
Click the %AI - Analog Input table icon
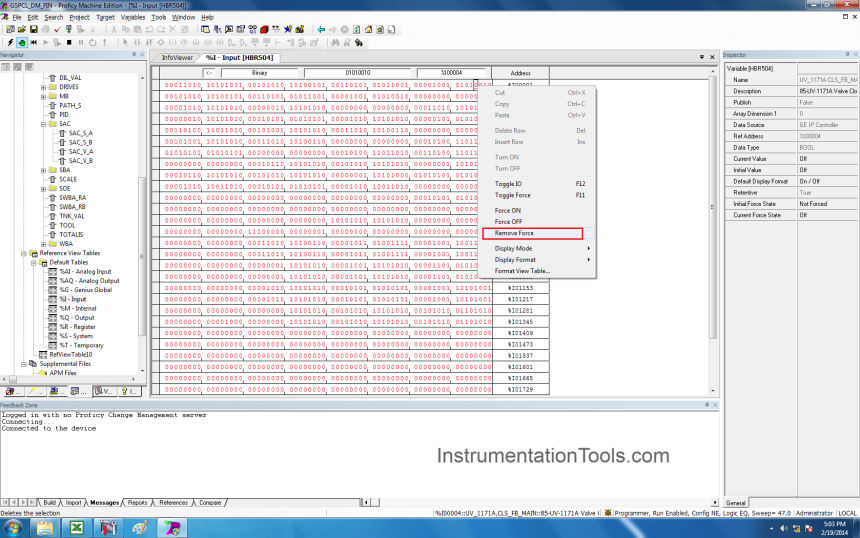click(53, 271)
